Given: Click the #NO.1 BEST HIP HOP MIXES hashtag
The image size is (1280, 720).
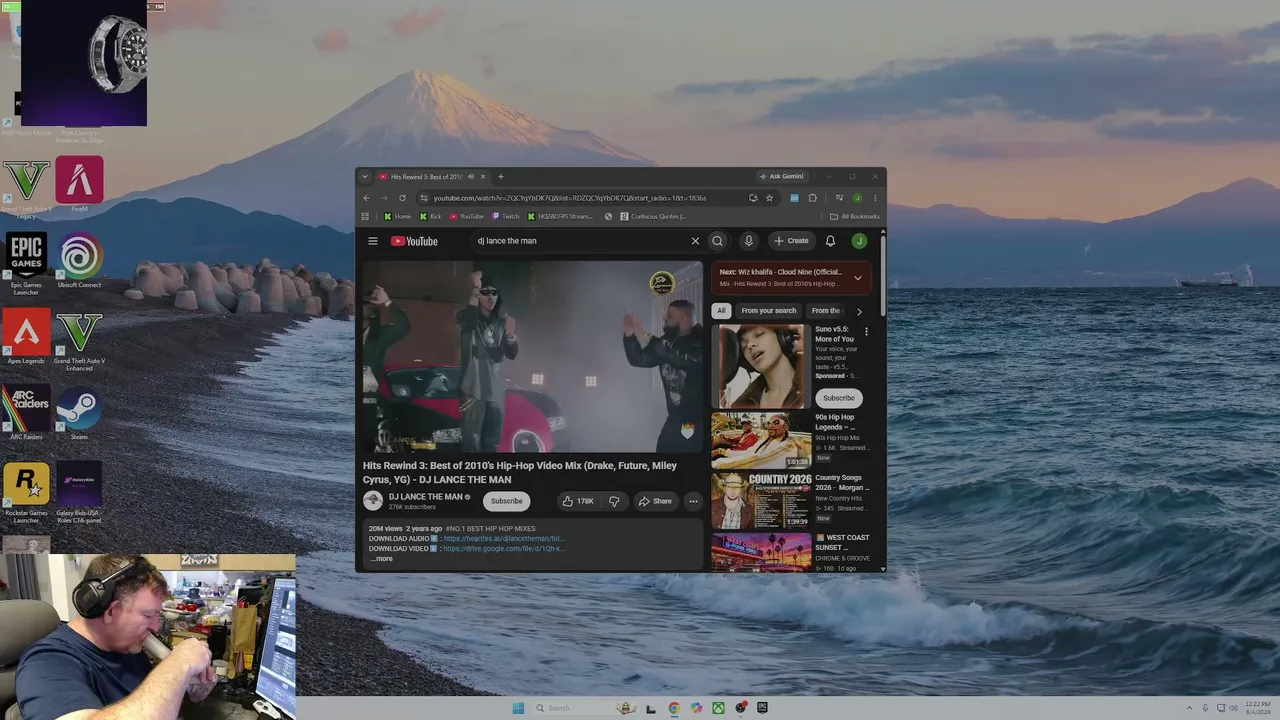Looking at the screenshot, I should pyautogui.click(x=491, y=529).
